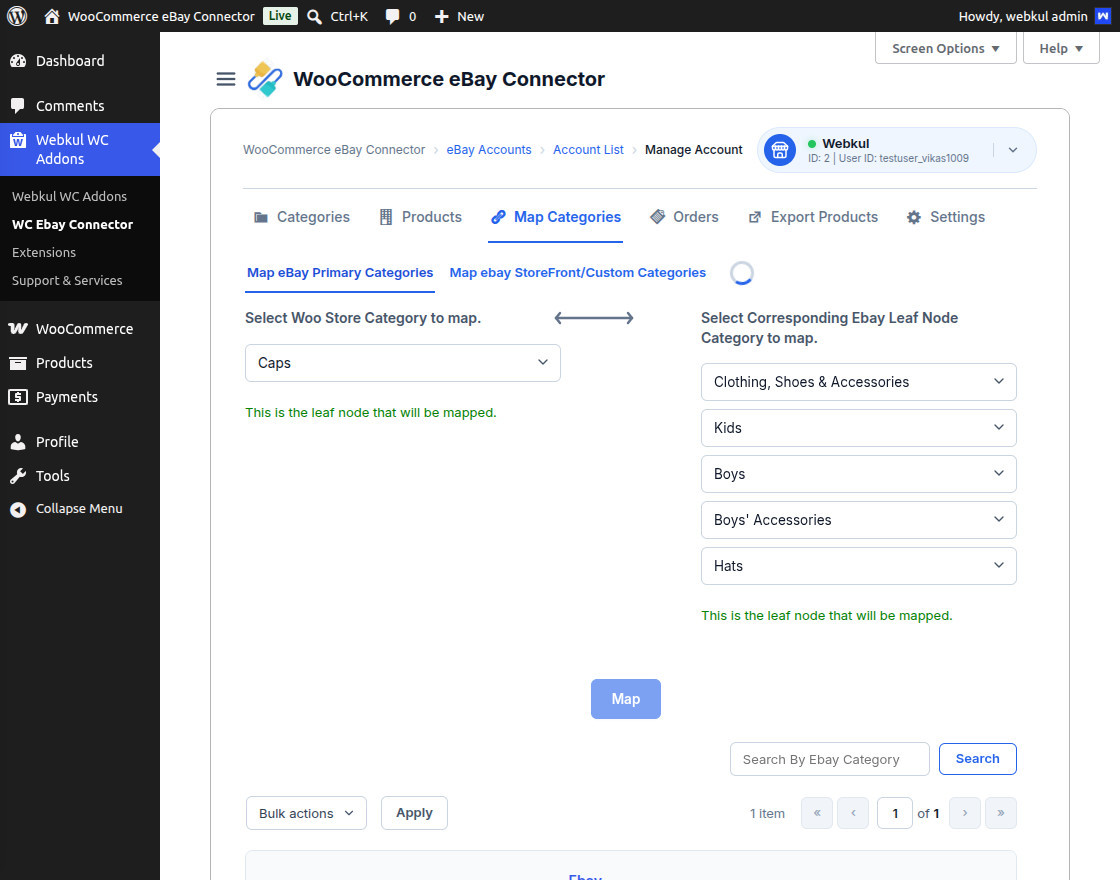1120x880 pixels.
Task: Click the WordPress logo icon
Action: coord(17,16)
